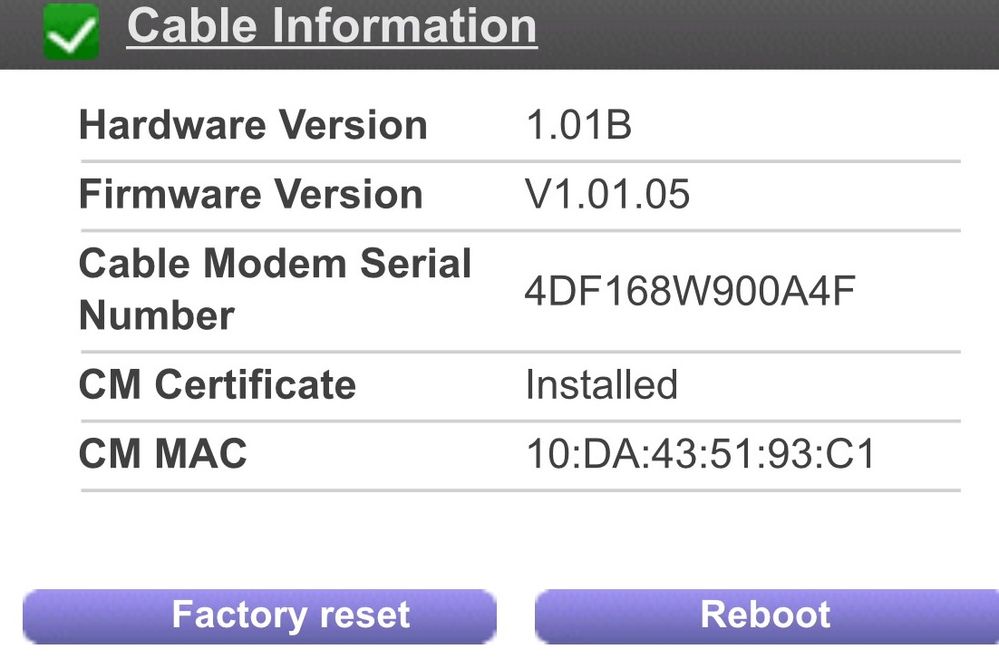The width and height of the screenshot is (999, 658).
Task: Select the Cable Modem Serial Number label
Action: (x=275, y=289)
